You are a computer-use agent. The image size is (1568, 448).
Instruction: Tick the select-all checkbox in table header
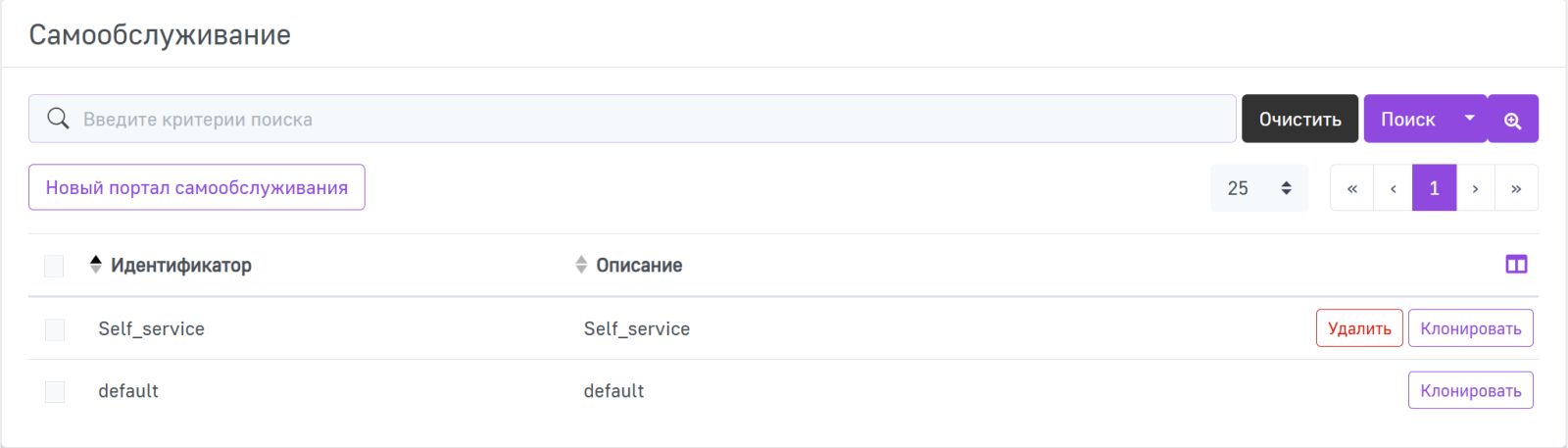tap(54, 266)
